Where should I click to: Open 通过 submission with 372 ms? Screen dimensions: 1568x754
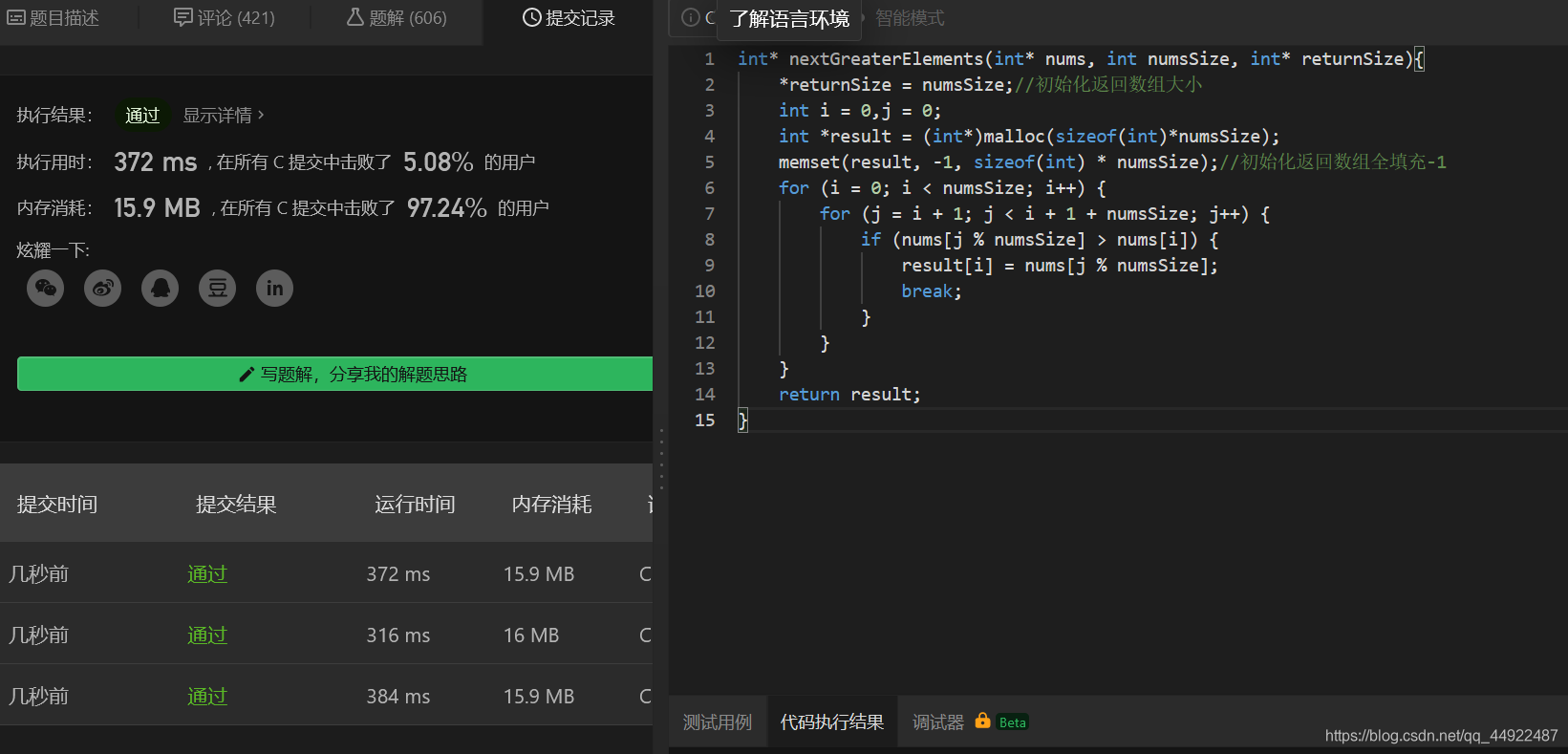(x=207, y=573)
